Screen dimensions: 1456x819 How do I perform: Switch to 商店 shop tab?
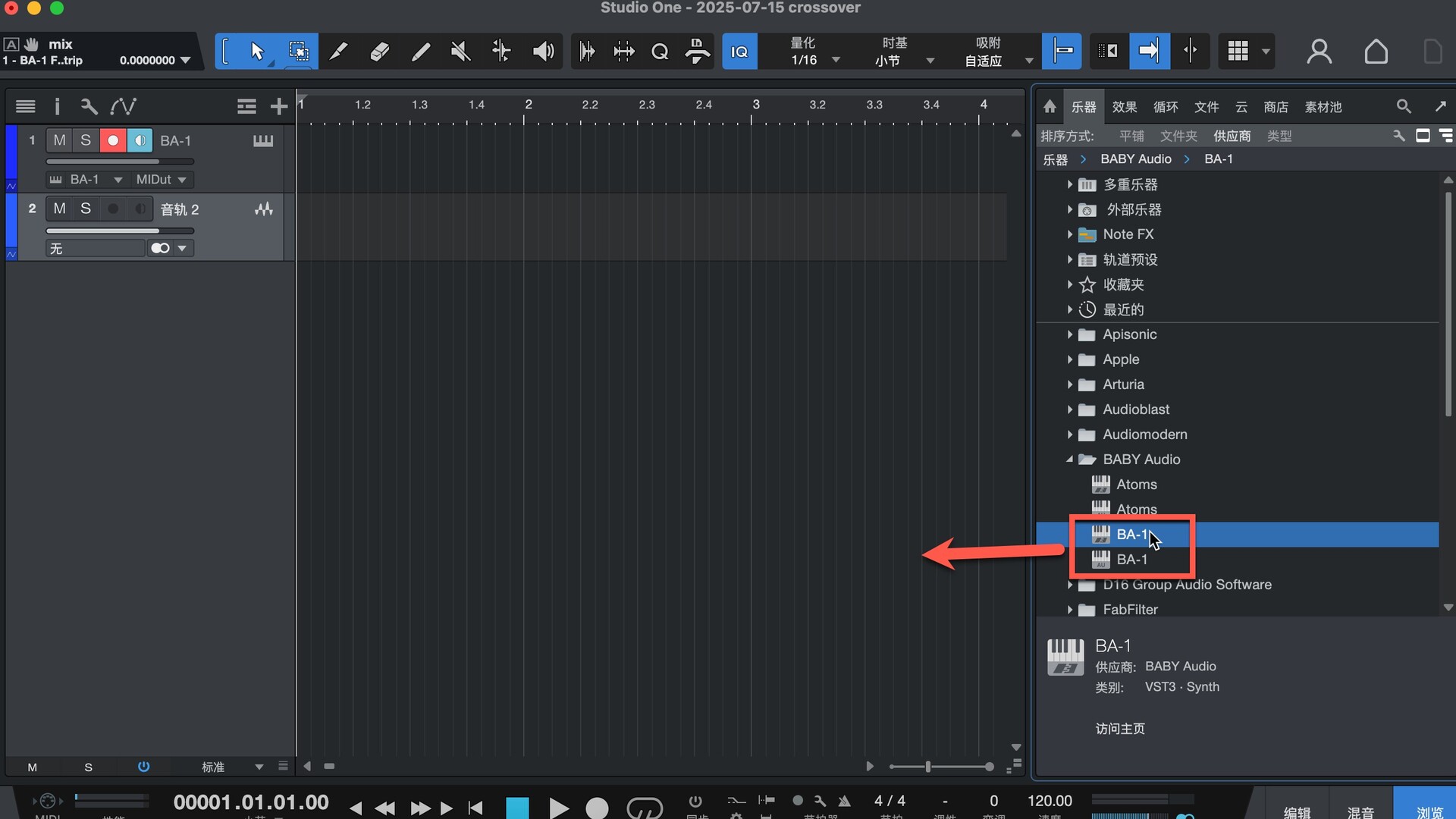click(1276, 107)
